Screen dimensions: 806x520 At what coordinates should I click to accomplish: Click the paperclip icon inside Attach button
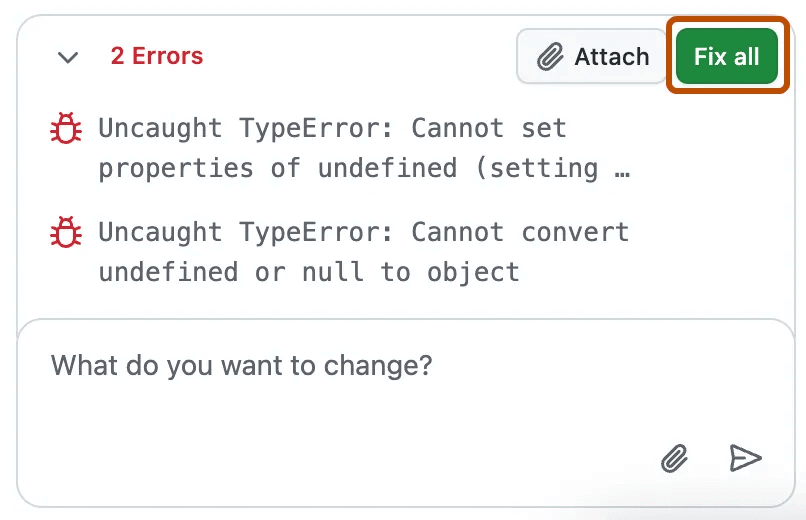(x=550, y=57)
